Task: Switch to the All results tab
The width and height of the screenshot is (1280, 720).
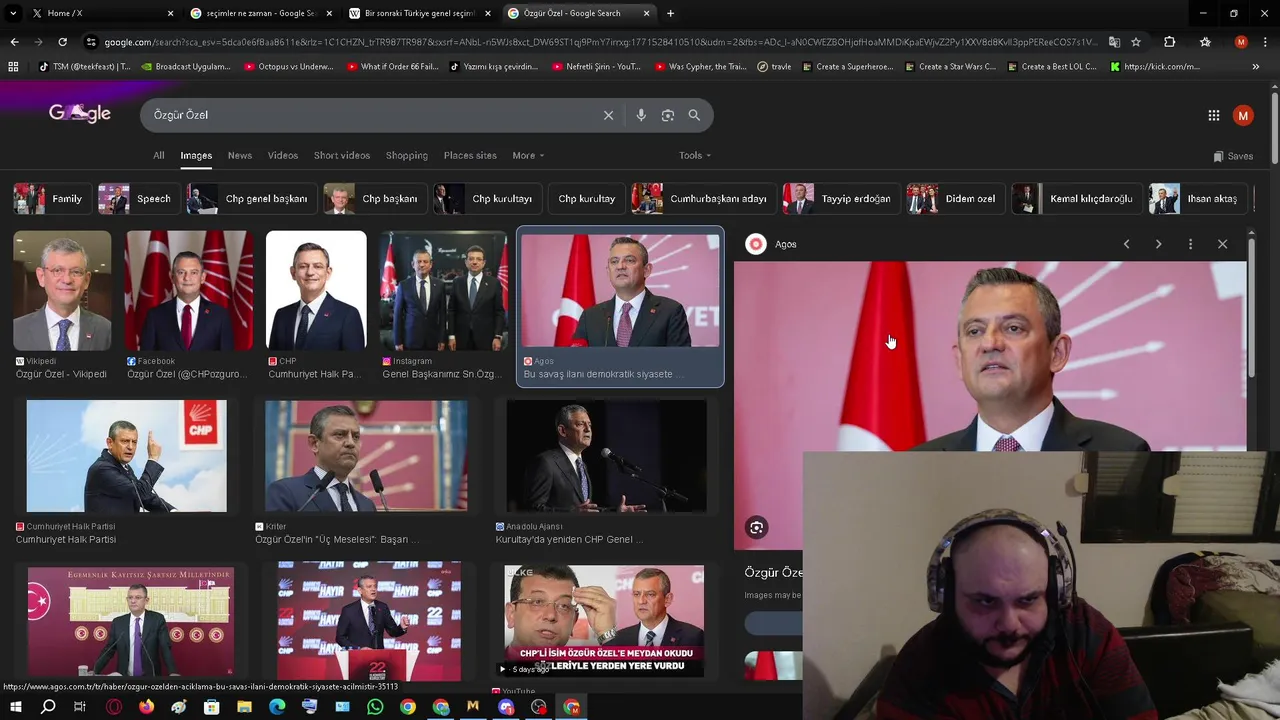Action: 158,155
